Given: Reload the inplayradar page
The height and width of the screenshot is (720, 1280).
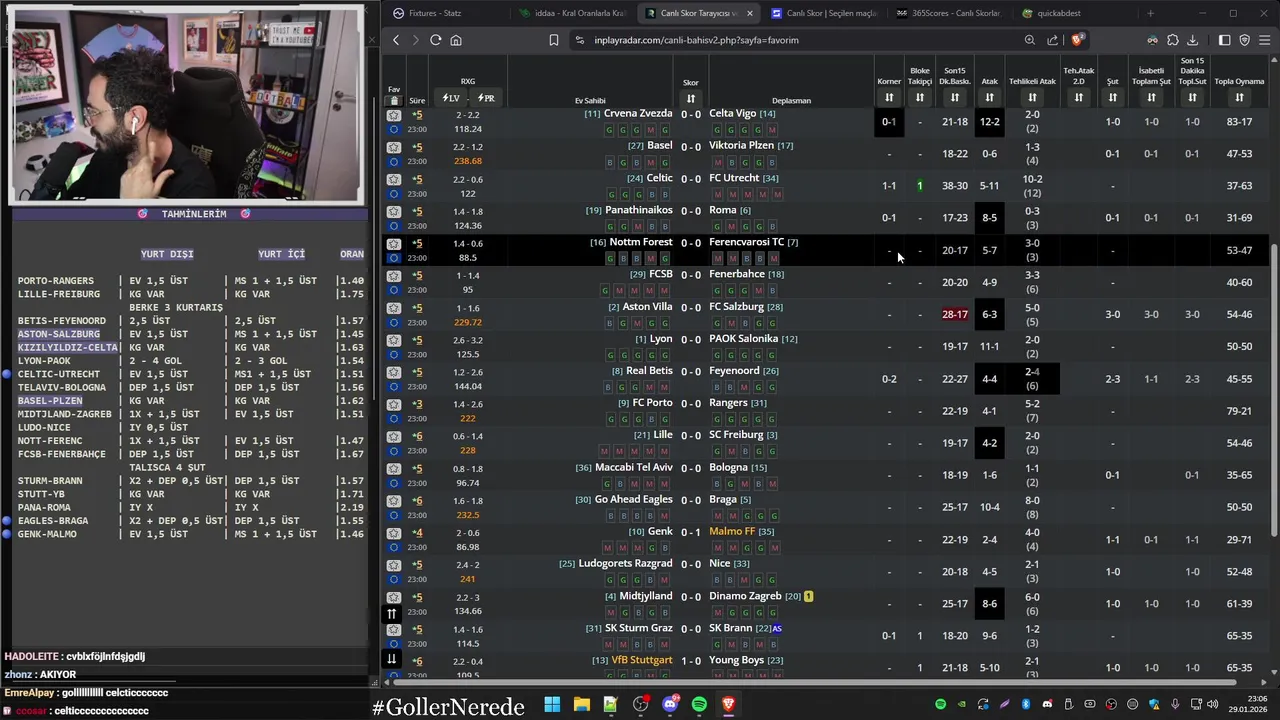Looking at the screenshot, I should coord(435,40).
